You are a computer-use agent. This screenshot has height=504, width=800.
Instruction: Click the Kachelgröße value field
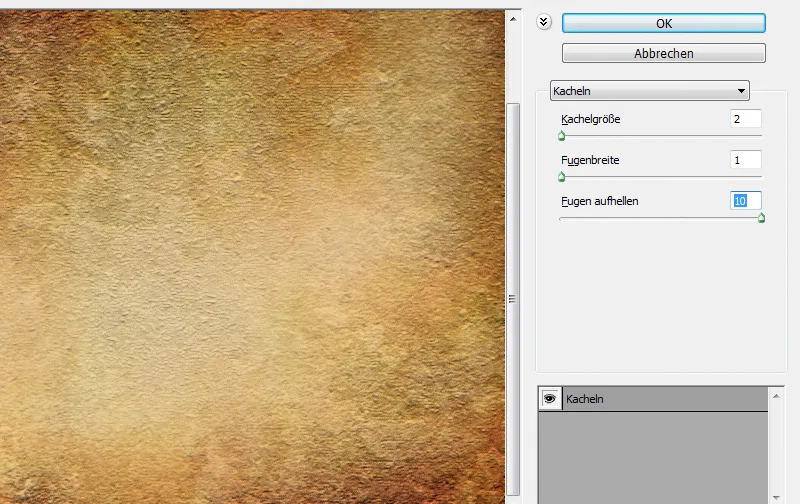coord(745,119)
